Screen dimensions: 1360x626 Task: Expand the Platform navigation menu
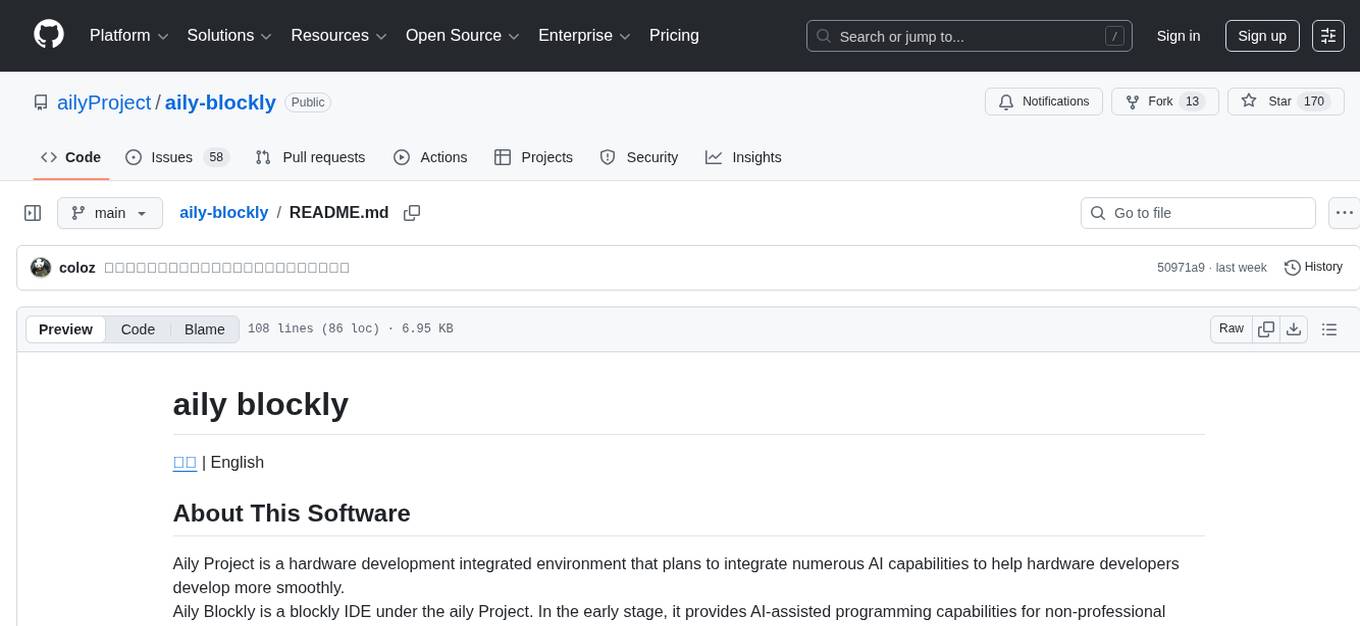pyautogui.click(x=129, y=36)
